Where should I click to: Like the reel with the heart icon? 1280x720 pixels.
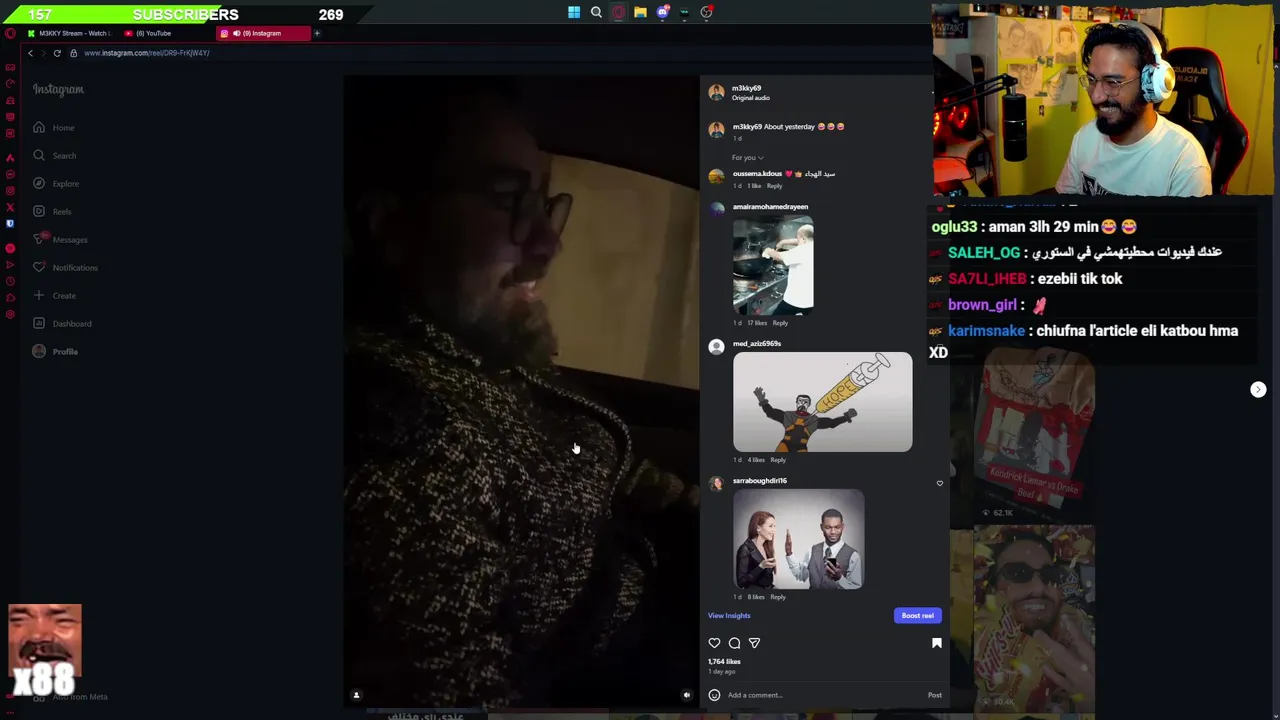coord(714,643)
